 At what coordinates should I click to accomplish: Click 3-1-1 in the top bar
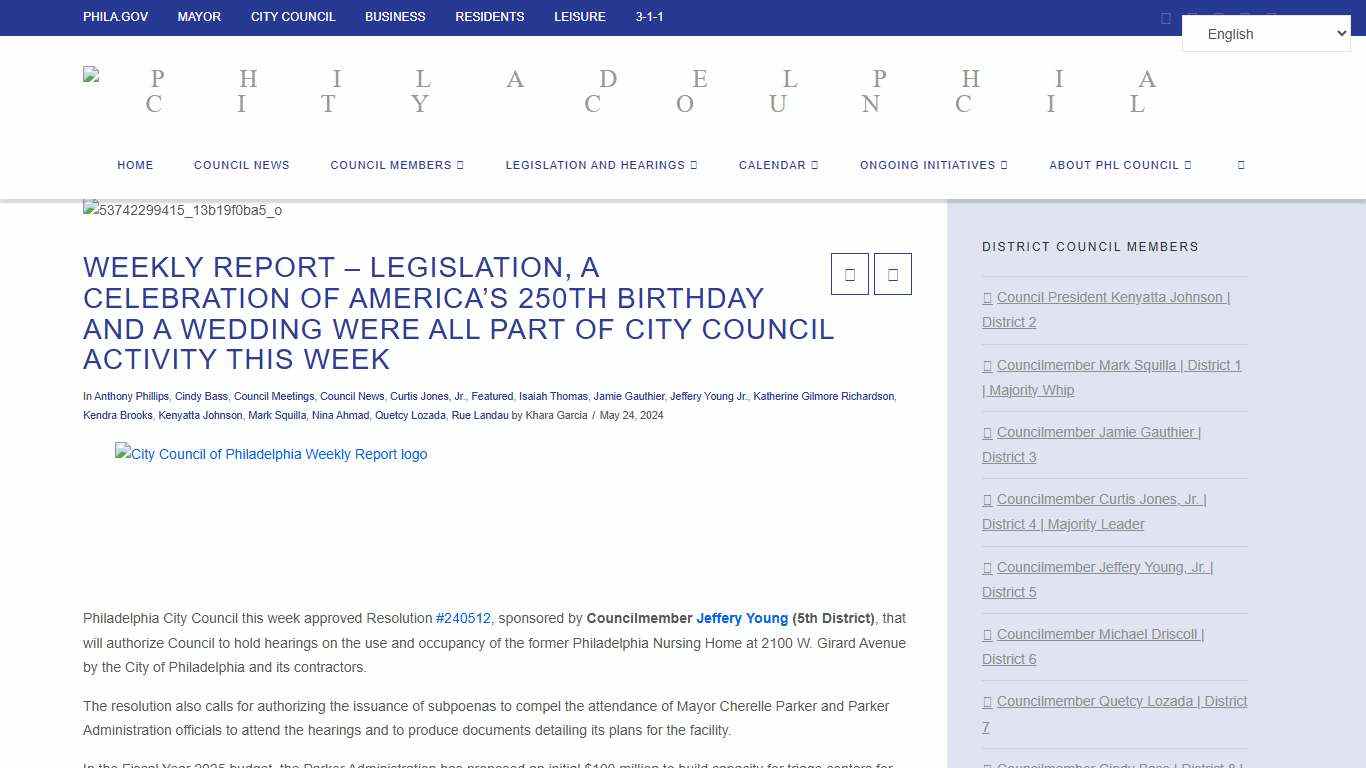tap(649, 17)
